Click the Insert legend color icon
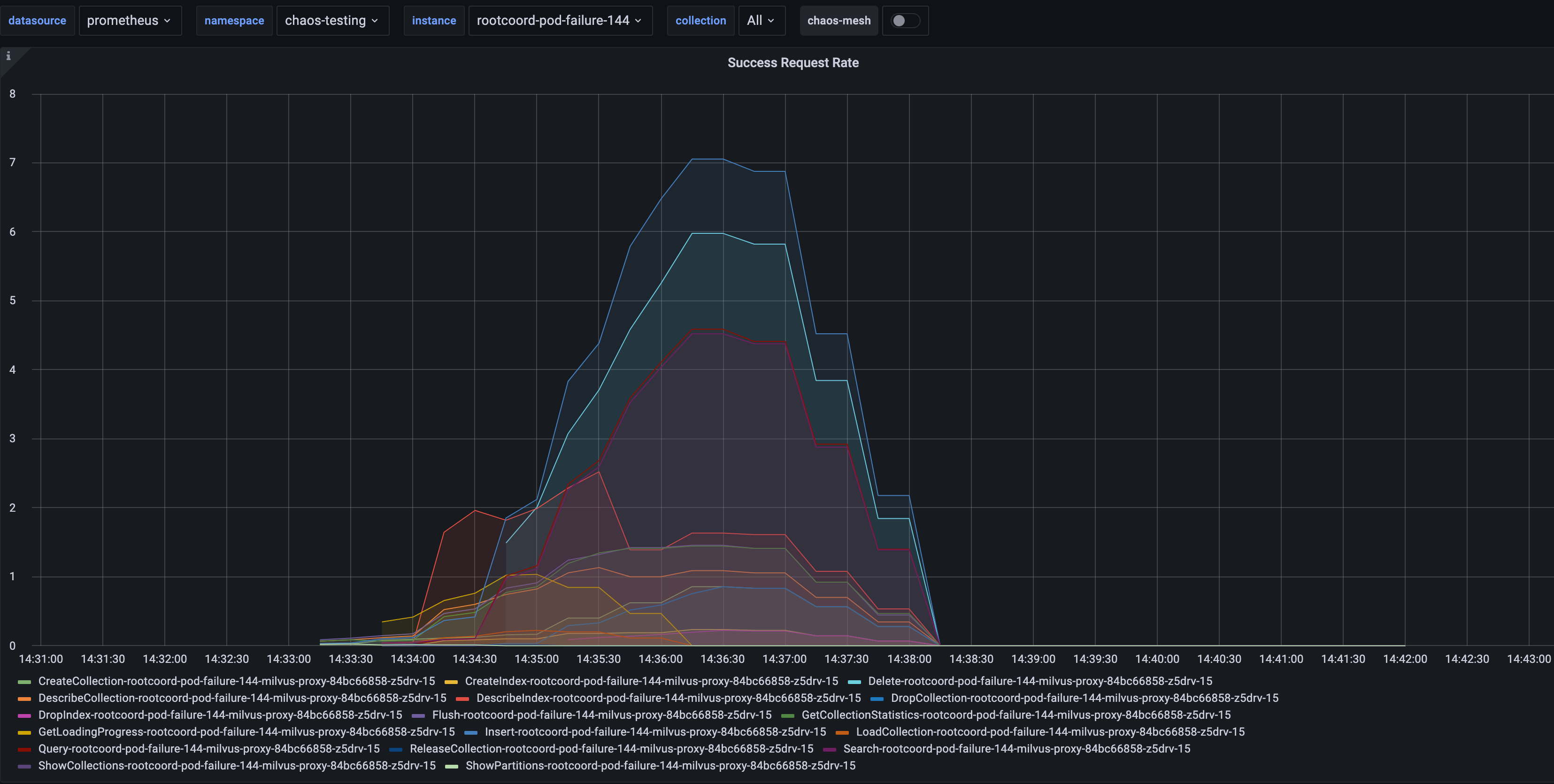The image size is (1554, 784). click(x=470, y=733)
